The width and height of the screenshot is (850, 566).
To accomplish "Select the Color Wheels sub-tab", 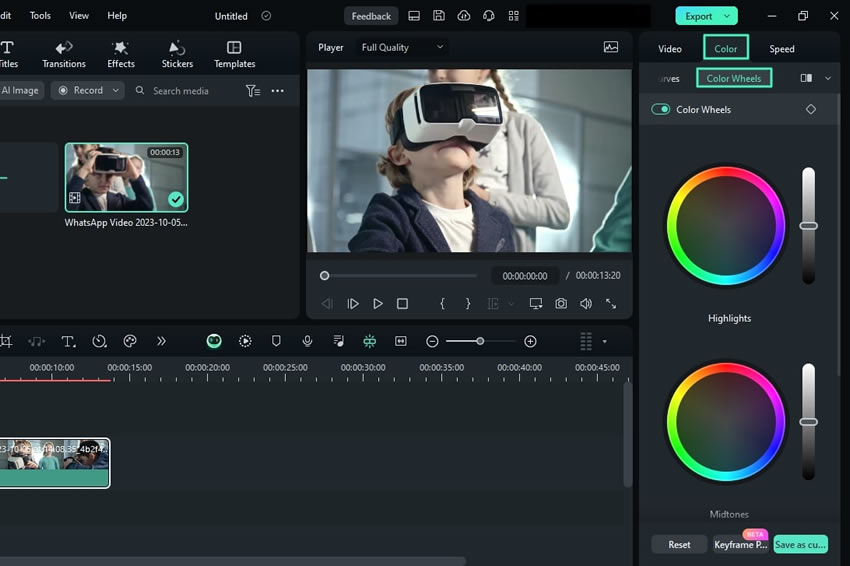I will coord(733,79).
